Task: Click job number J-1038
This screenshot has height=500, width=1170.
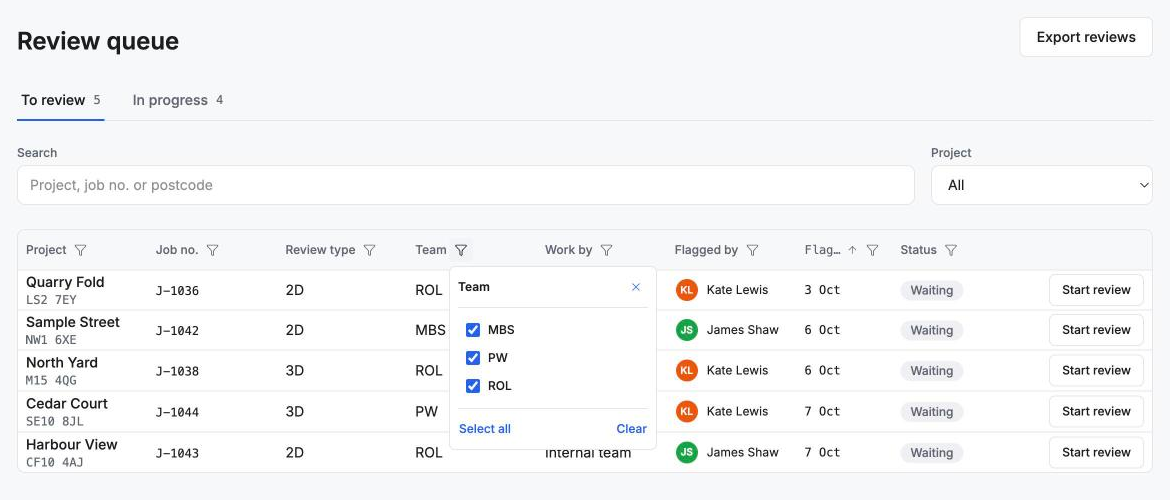Action: coord(178,371)
